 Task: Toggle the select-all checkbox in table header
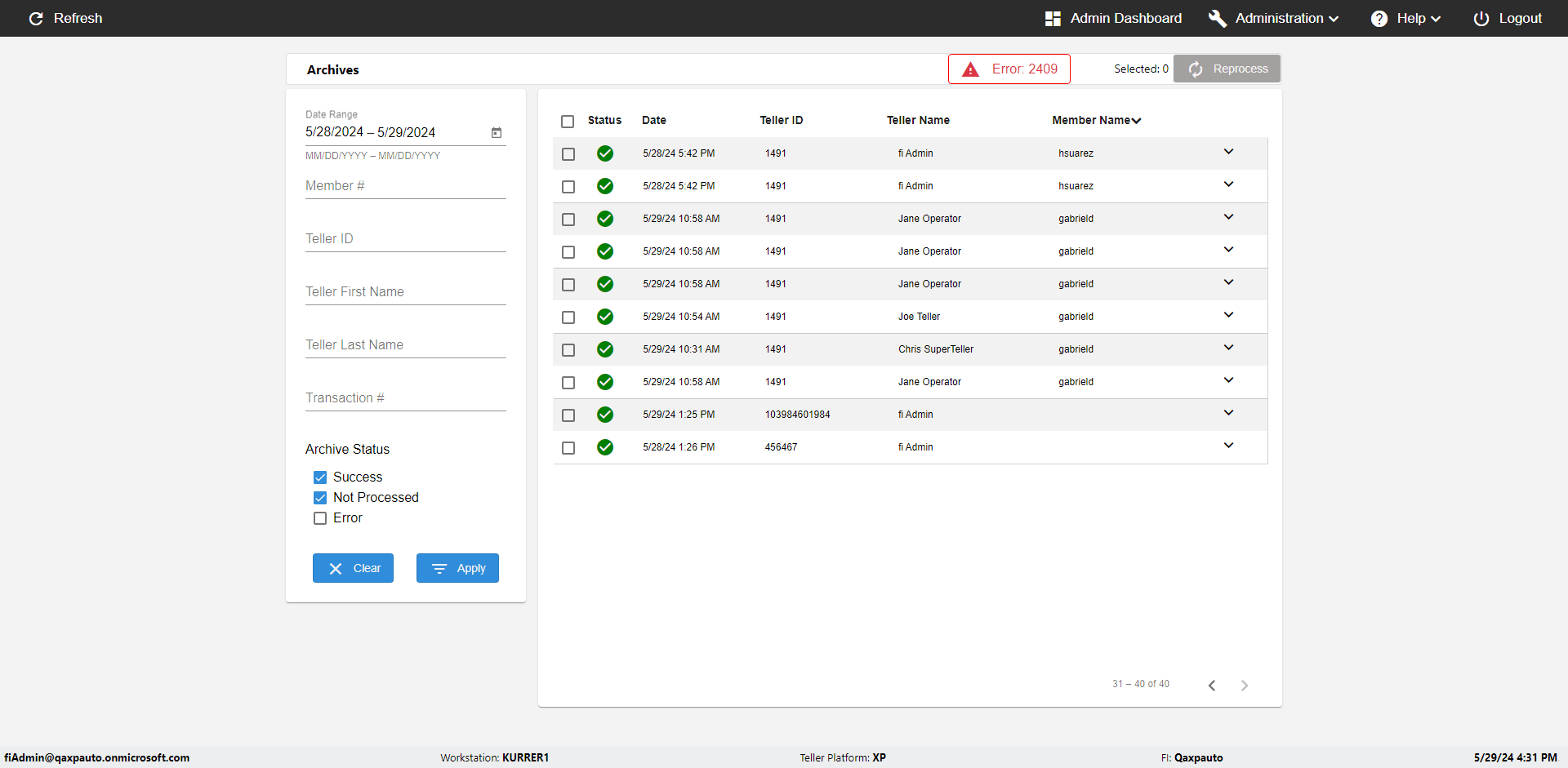click(x=568, y=122)
